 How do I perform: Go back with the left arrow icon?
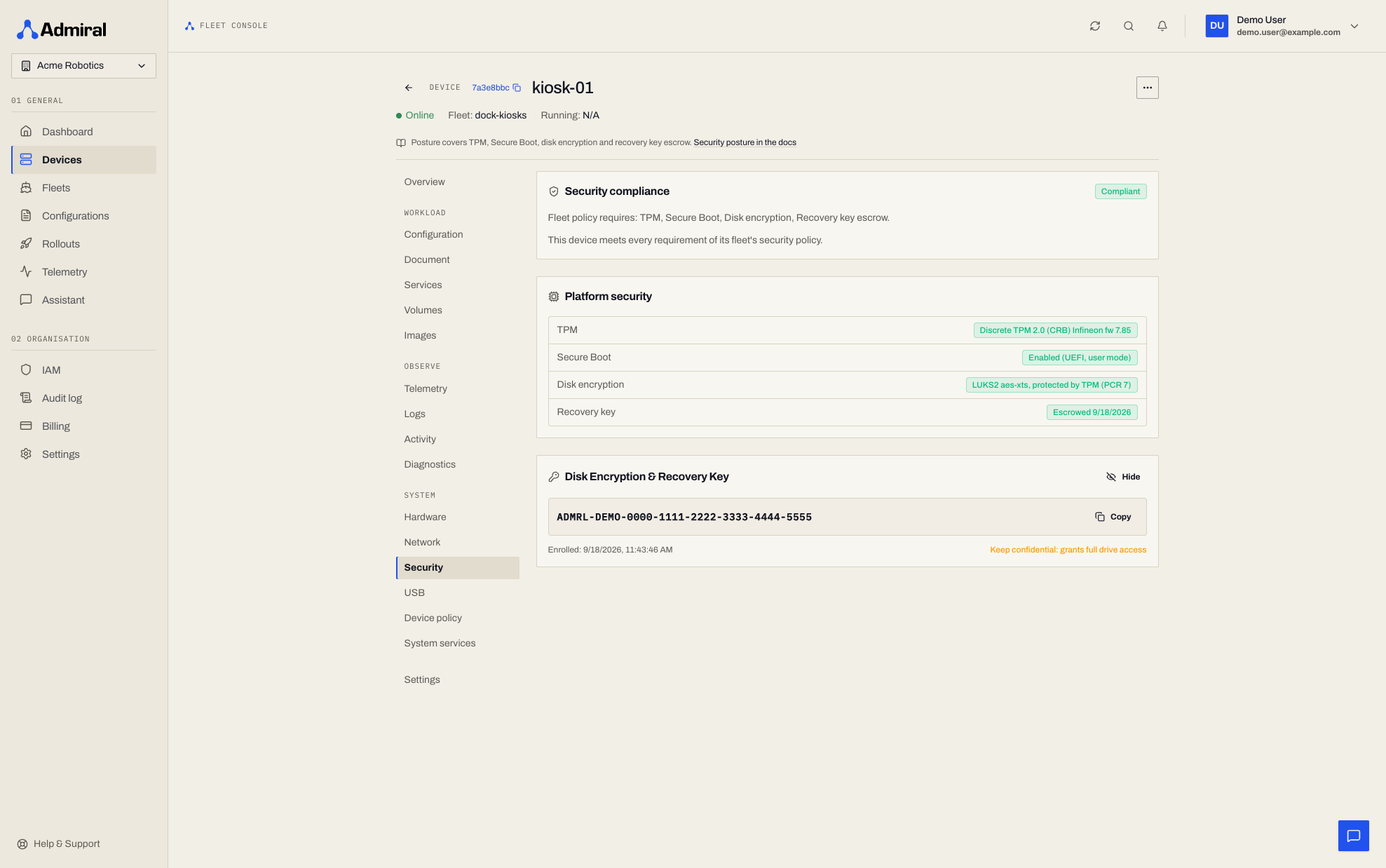pyautogui.click(x=409, y=88)
